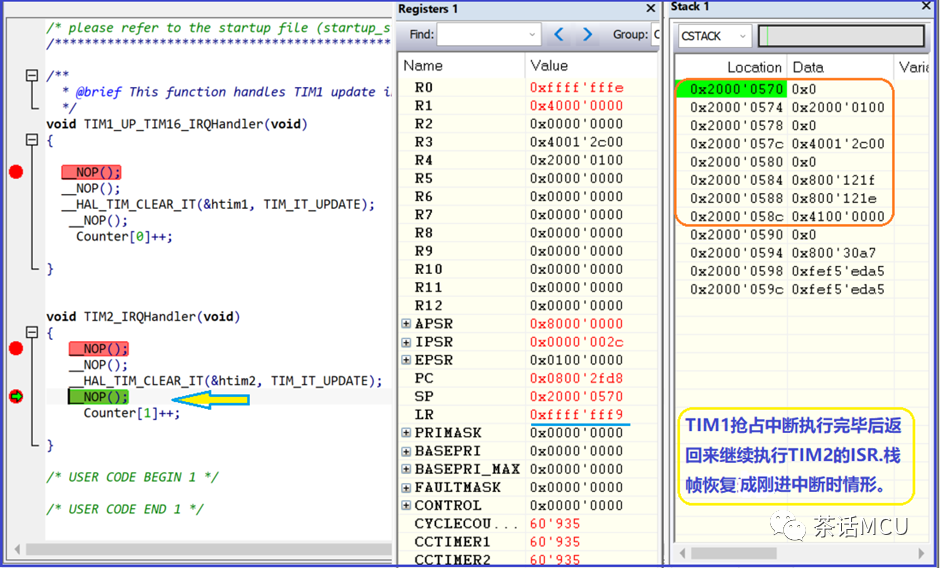
Task: Click Stack panel scroll-right arrow
Action: click(921, 552)
